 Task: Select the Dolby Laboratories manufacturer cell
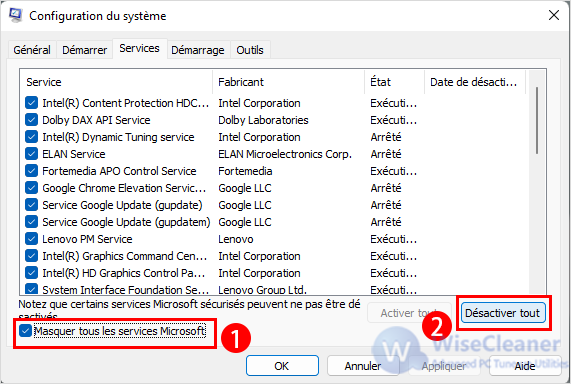click(x=263, y=120)
